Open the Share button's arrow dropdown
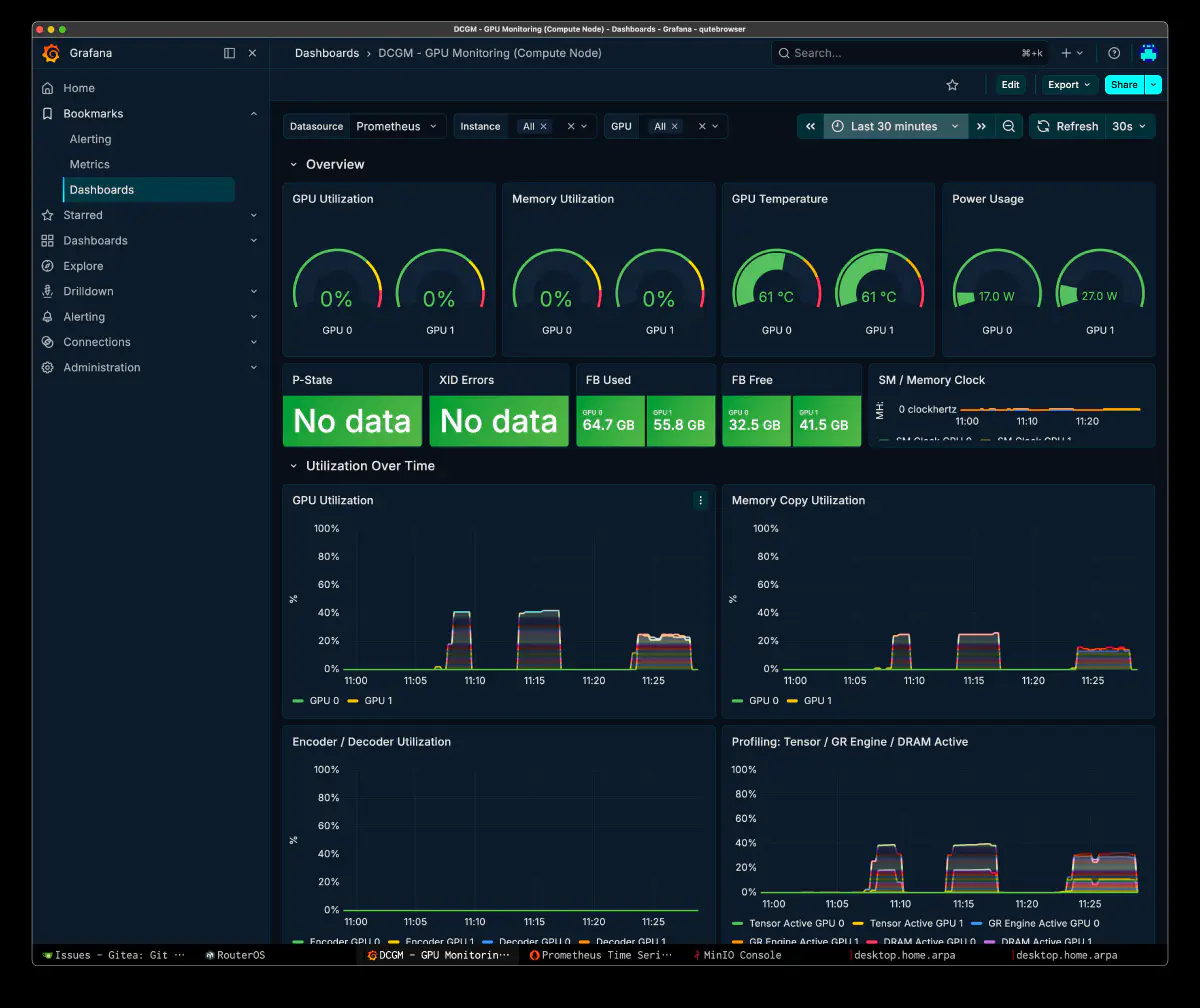This screenshot has height=1008, width=1200. 1154,85
